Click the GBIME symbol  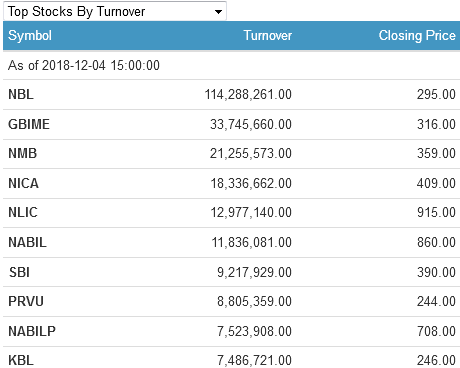tap(29, 124)
